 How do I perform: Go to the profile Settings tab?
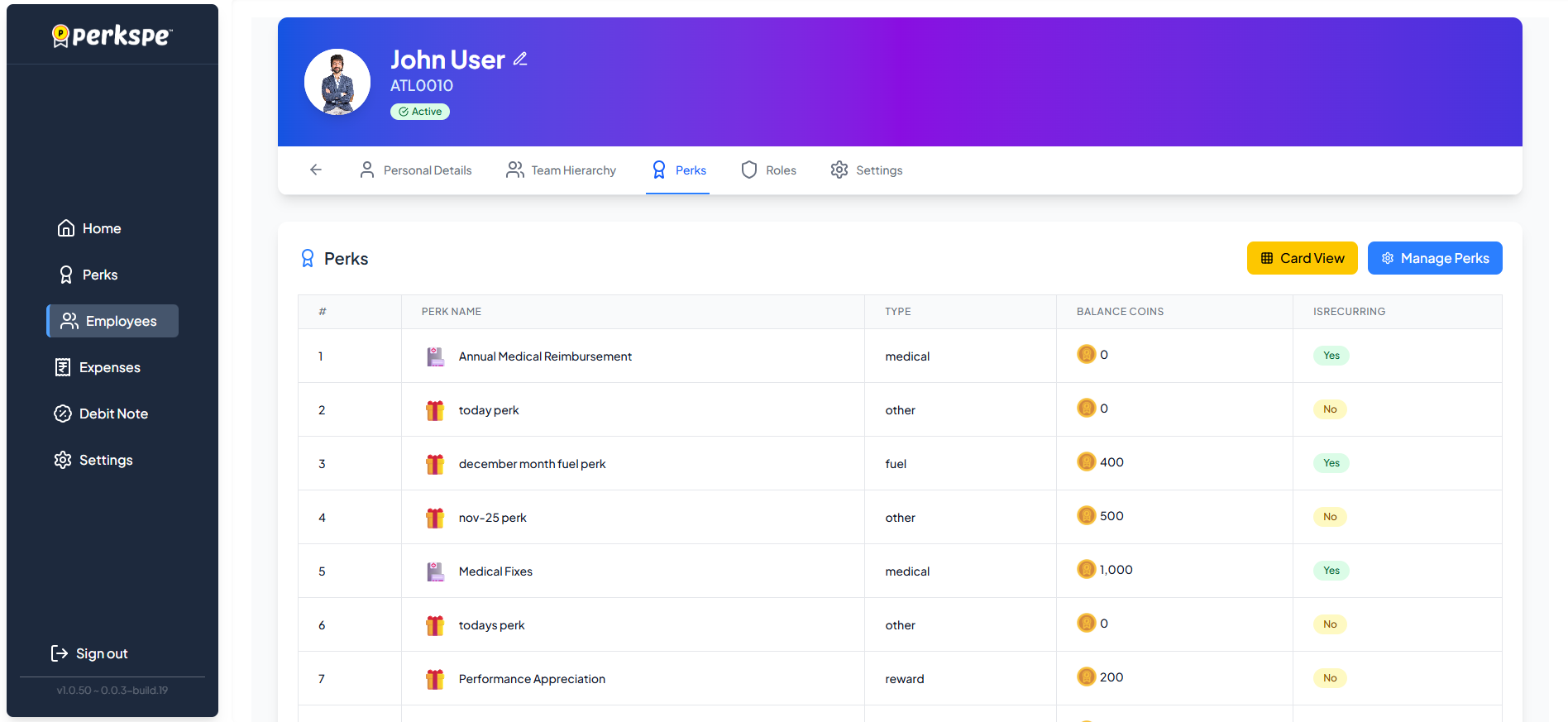pyautogui.click(x=867, y=170)
